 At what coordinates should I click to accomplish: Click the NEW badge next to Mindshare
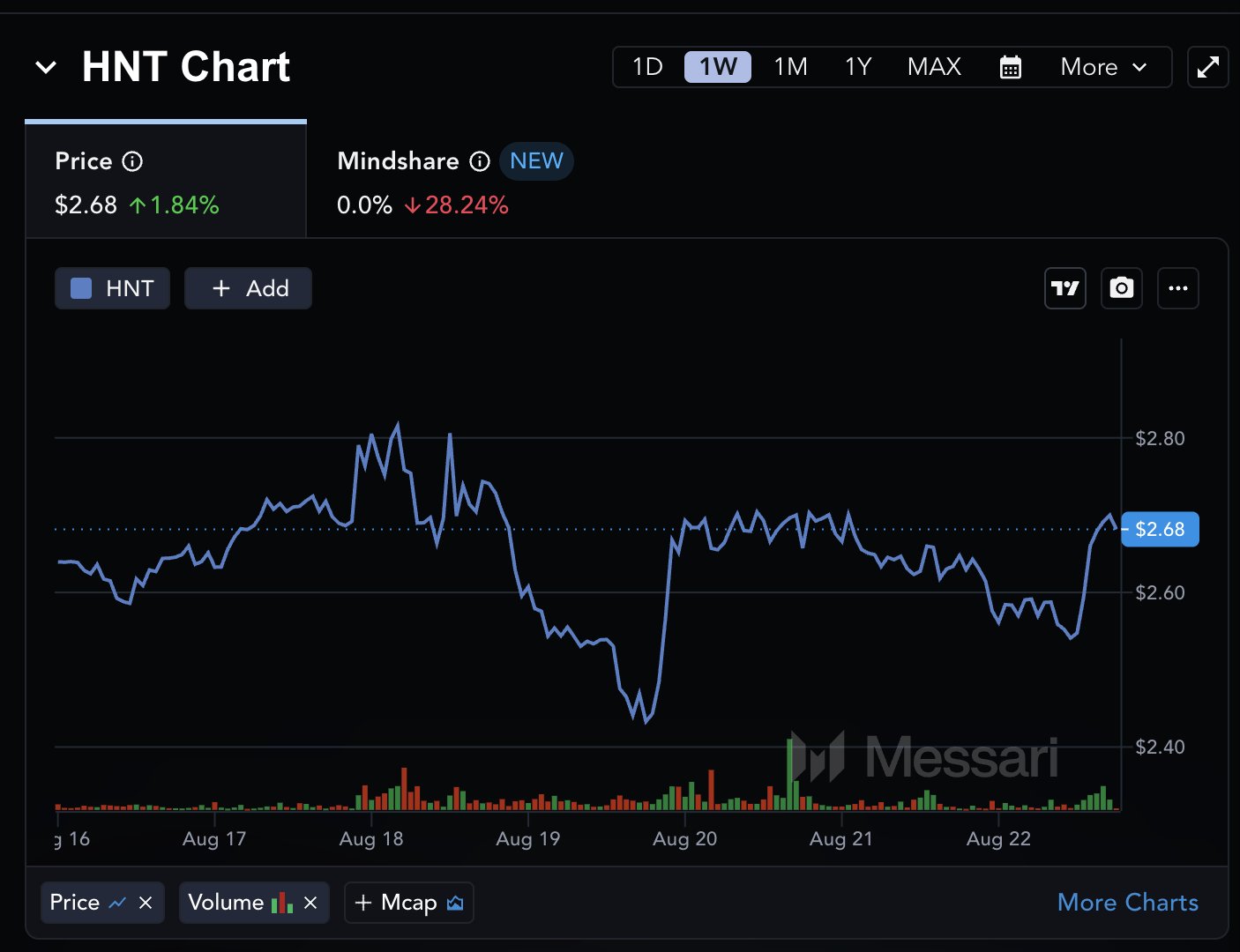[x=536, y=161]
